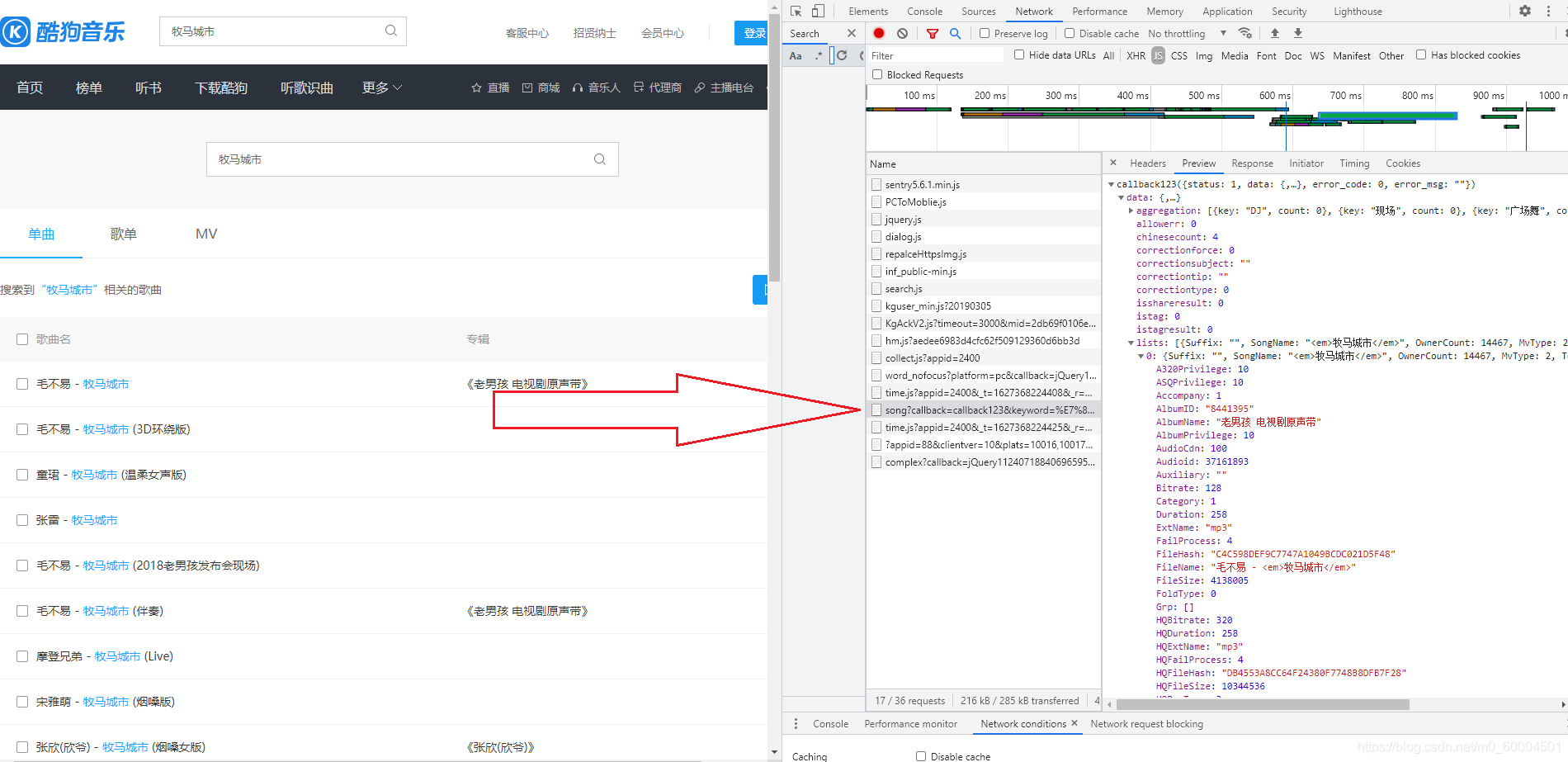Tick the select-all checkbox beside 歌曲名
The height and width of the screenshot is (762, 1568).
tap(22, 339)
